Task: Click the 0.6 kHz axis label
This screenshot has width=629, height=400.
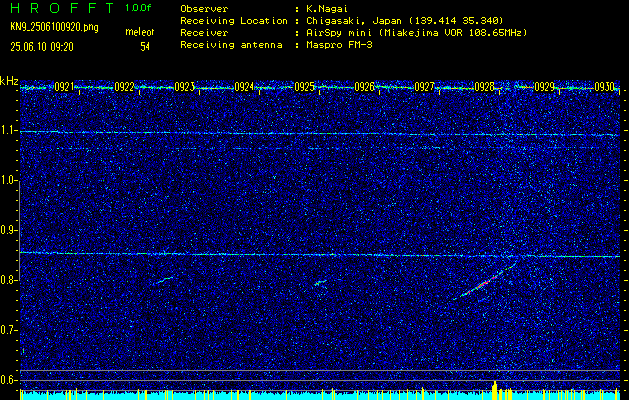Action: [x=9, y=380]
